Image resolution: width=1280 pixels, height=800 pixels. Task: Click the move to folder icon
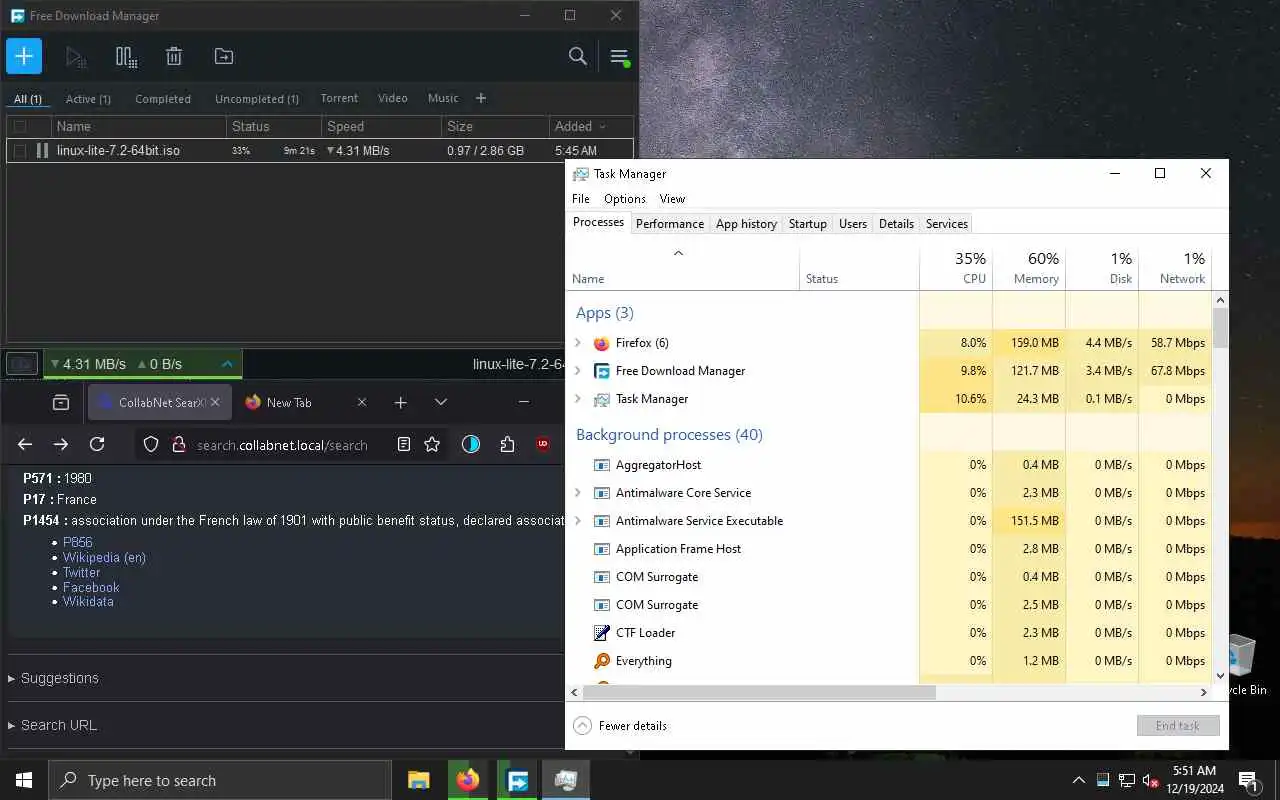pos(224,57)
